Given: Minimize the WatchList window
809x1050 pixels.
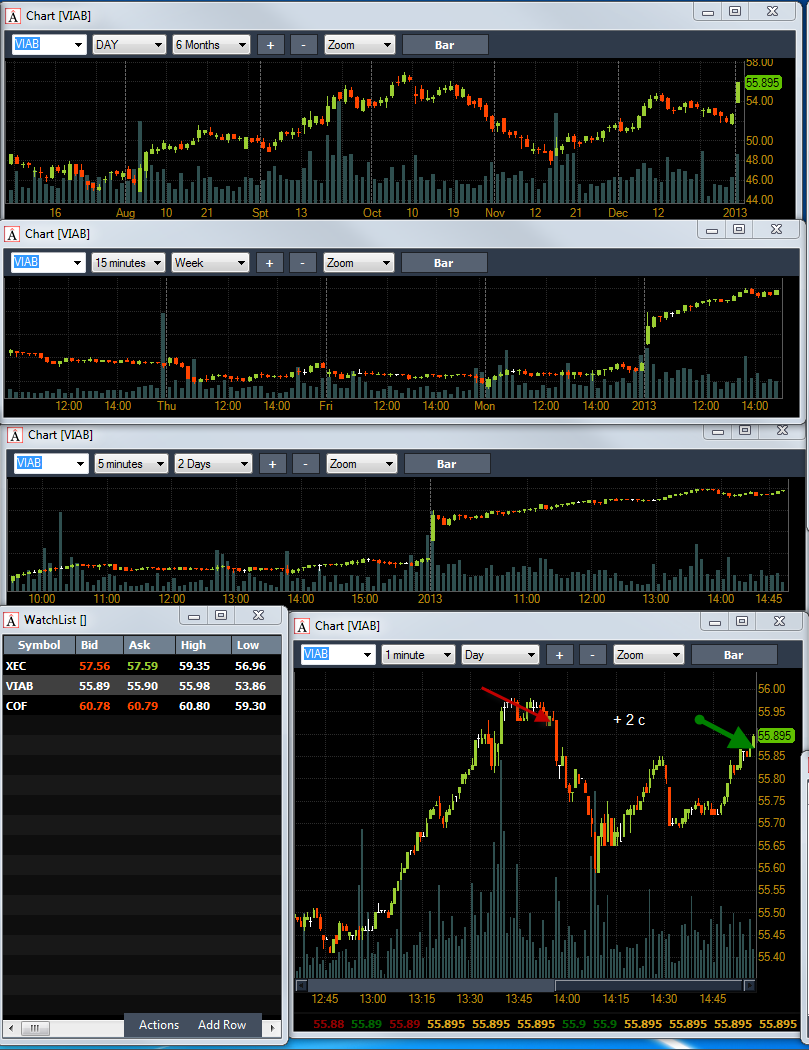Looking at the screenshot, I should point(194,615).
